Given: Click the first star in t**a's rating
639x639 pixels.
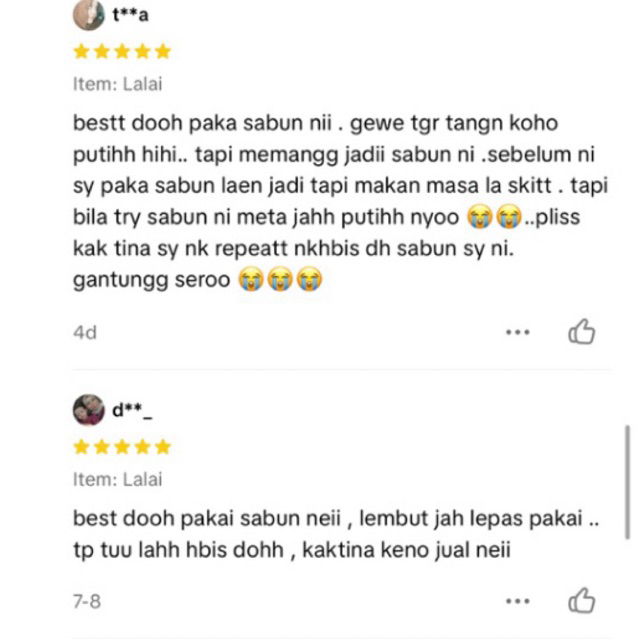Looking at the screenshot, I should pos(82,52).
